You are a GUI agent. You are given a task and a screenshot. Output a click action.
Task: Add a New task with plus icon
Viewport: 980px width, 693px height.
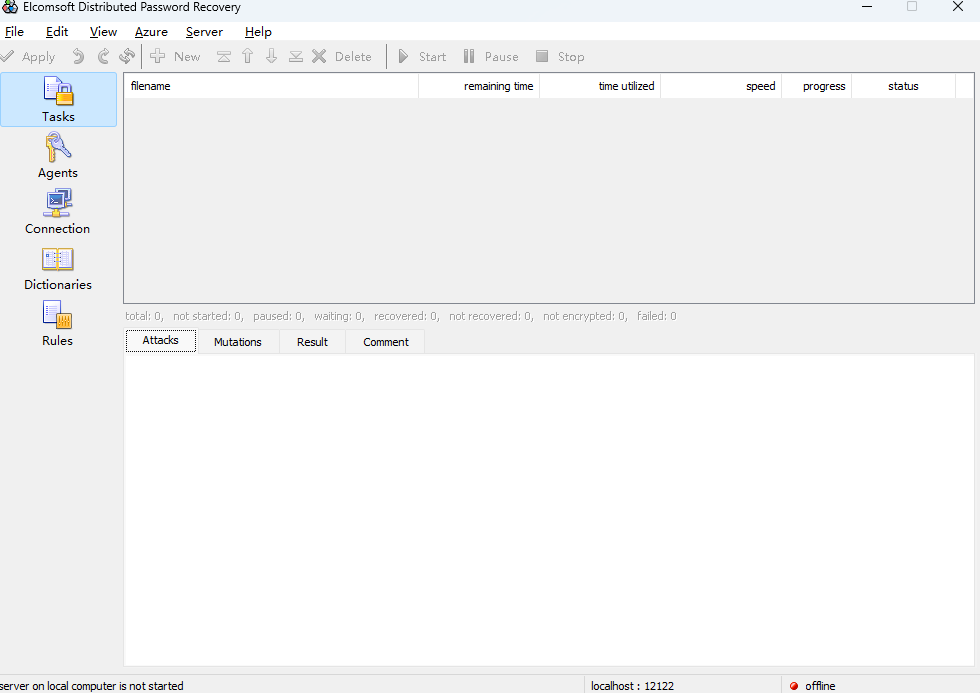point(176,57)
